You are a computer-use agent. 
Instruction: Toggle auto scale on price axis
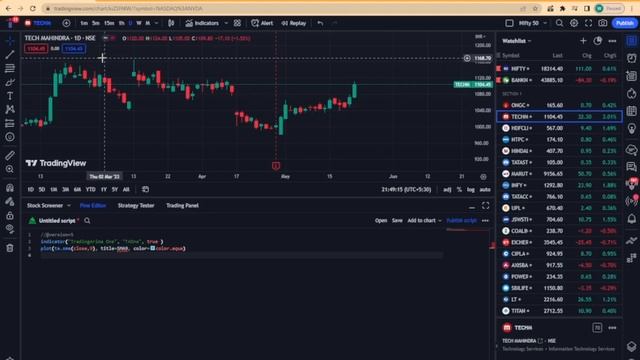click(485, 190)
